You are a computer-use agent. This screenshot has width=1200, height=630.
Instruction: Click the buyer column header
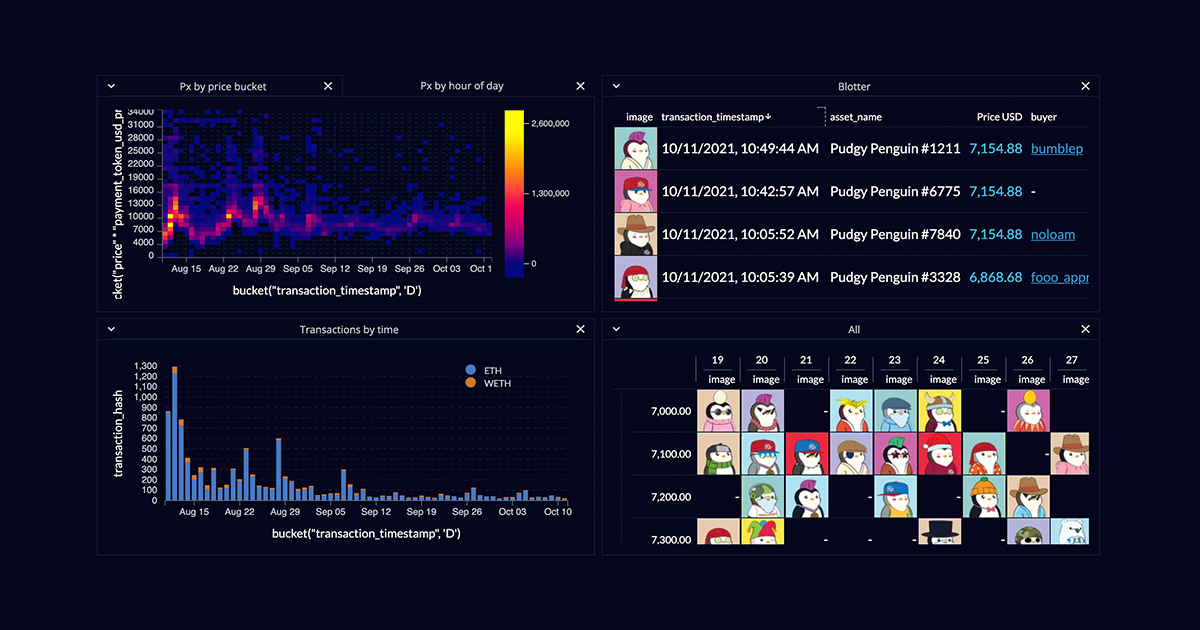point(1044,117)
